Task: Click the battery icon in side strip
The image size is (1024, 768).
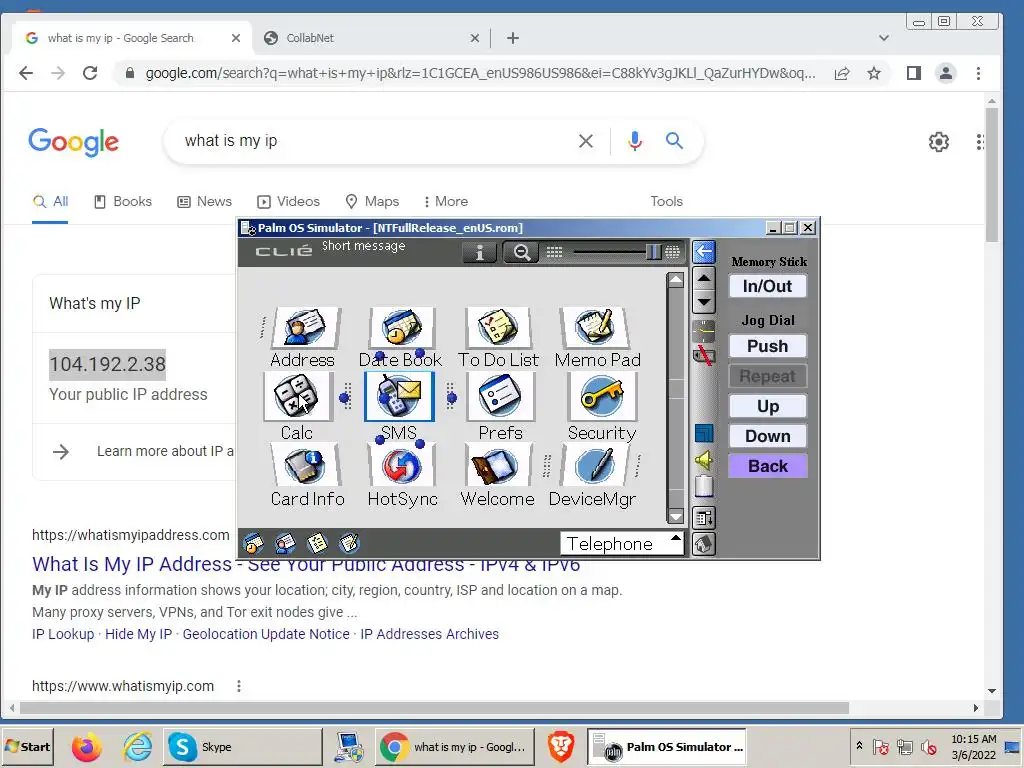Action: pyautogui.click(x=703, y=487)
